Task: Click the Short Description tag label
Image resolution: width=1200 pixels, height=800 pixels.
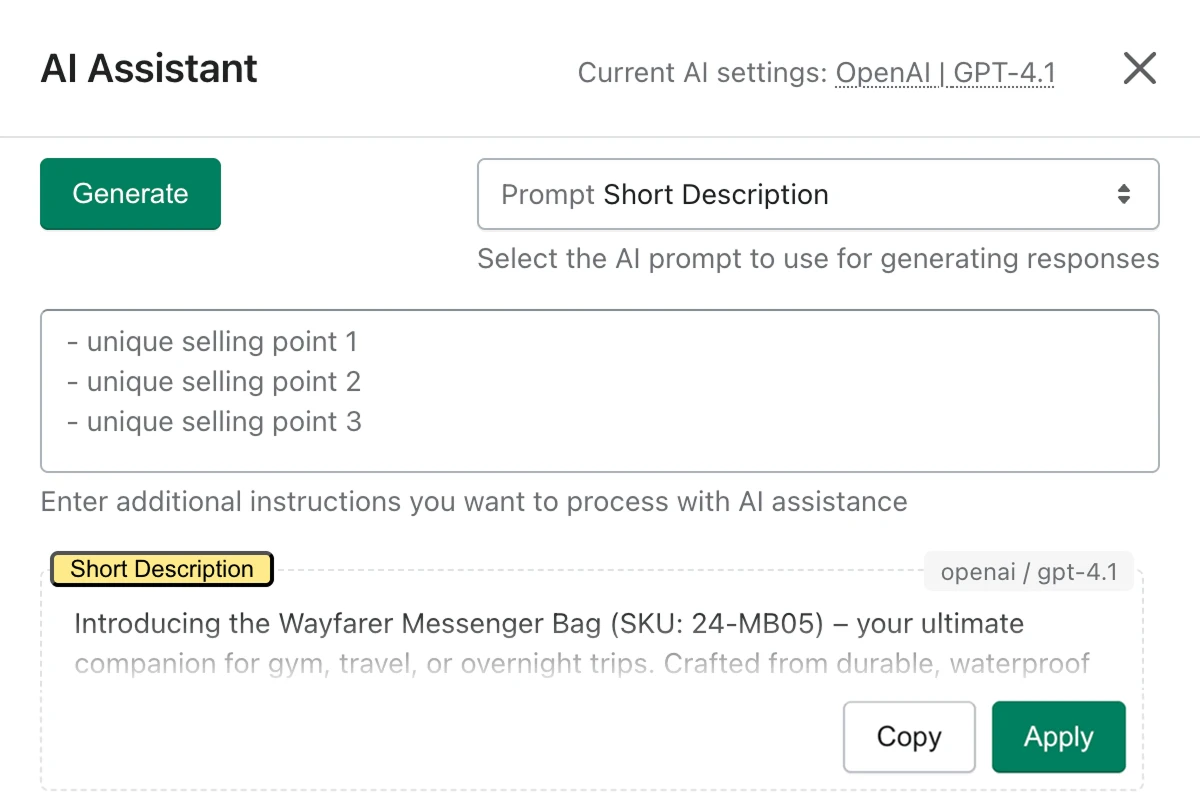Action: point(161,569)
